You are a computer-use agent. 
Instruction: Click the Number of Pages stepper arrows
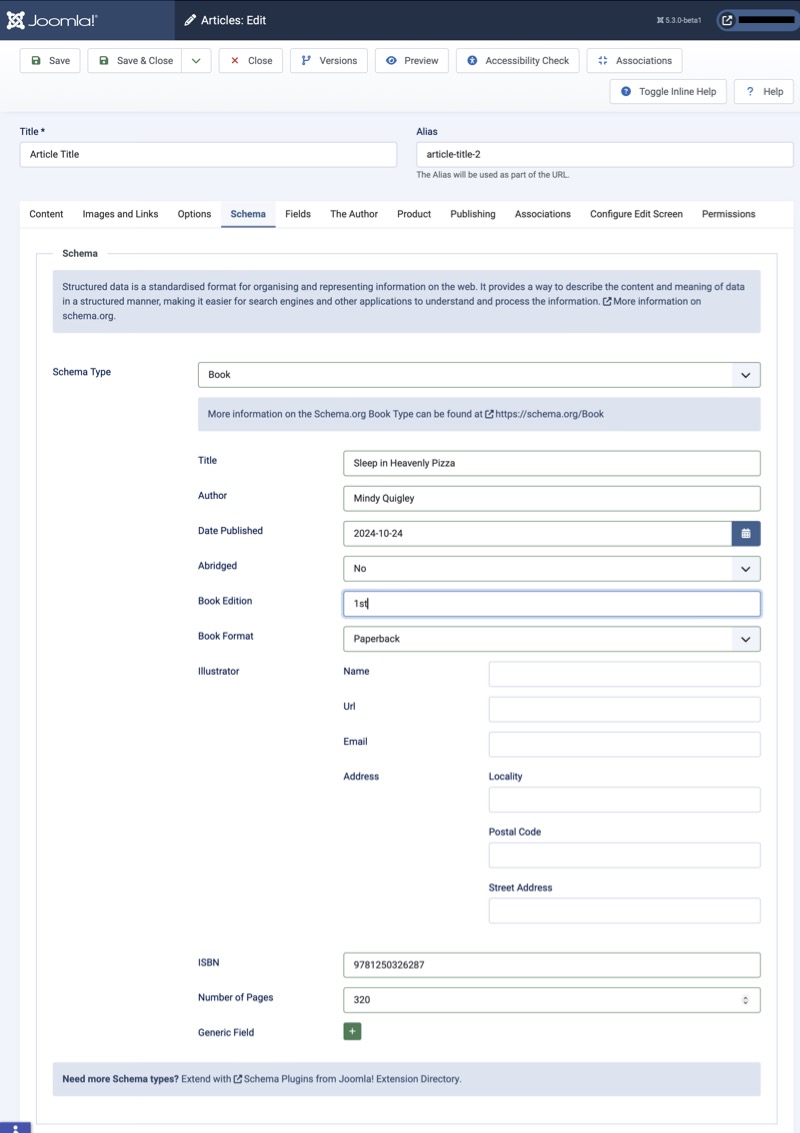click(745, 1000)
